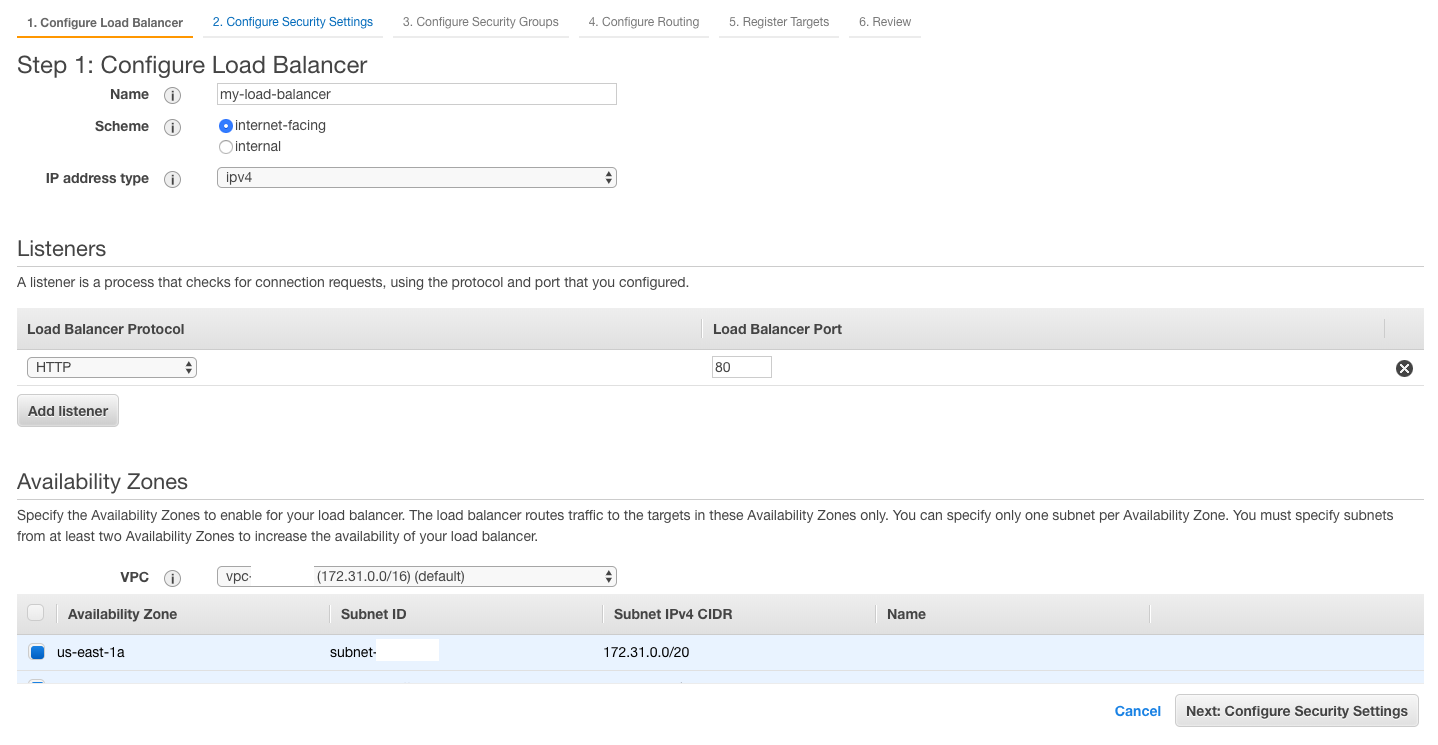
Task: Click the info icon beside Scheme
Action: pyautogui.click(x=172, y=127)
